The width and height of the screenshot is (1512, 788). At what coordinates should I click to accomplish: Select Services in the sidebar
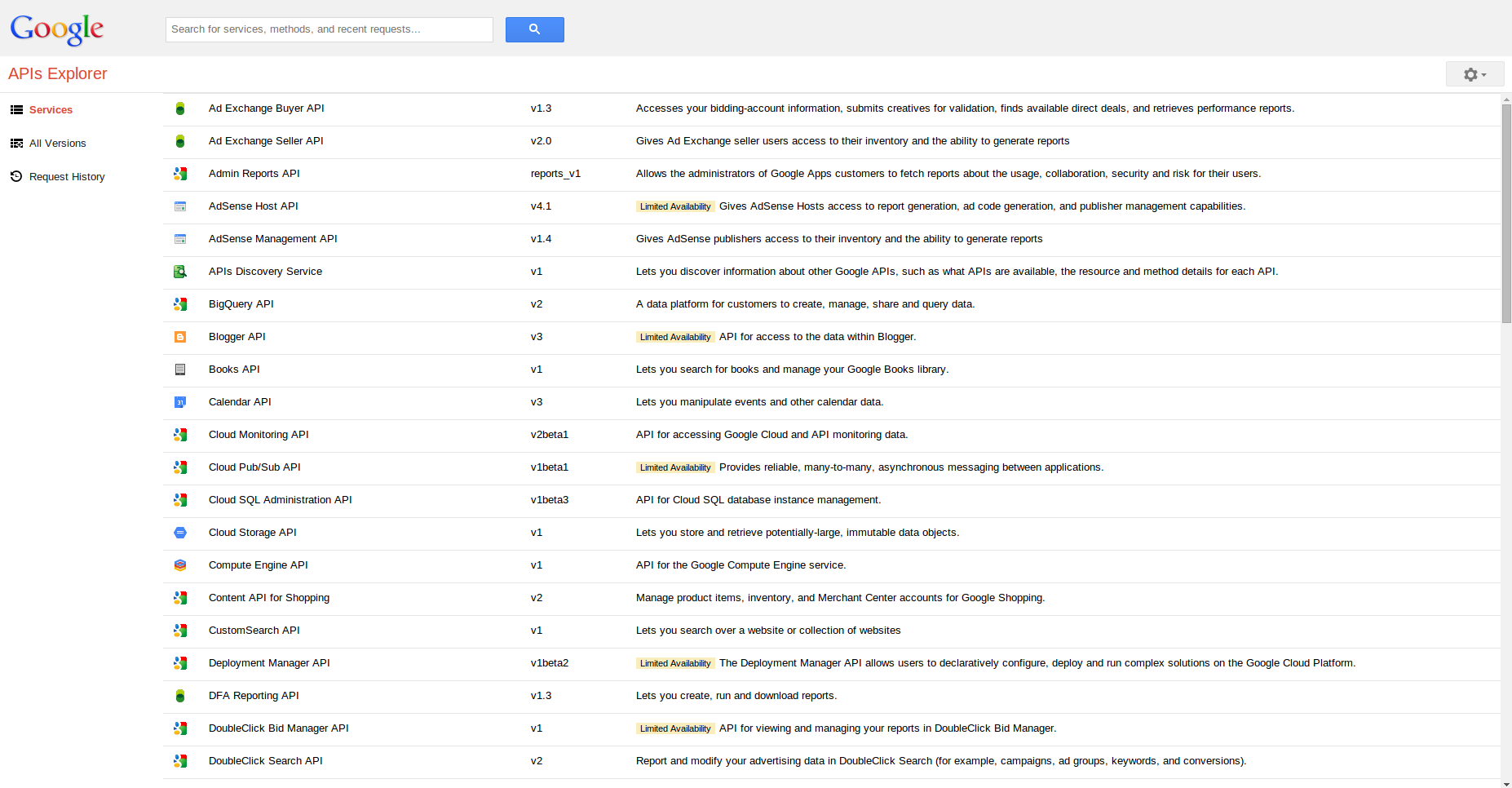tap(51, 110)
